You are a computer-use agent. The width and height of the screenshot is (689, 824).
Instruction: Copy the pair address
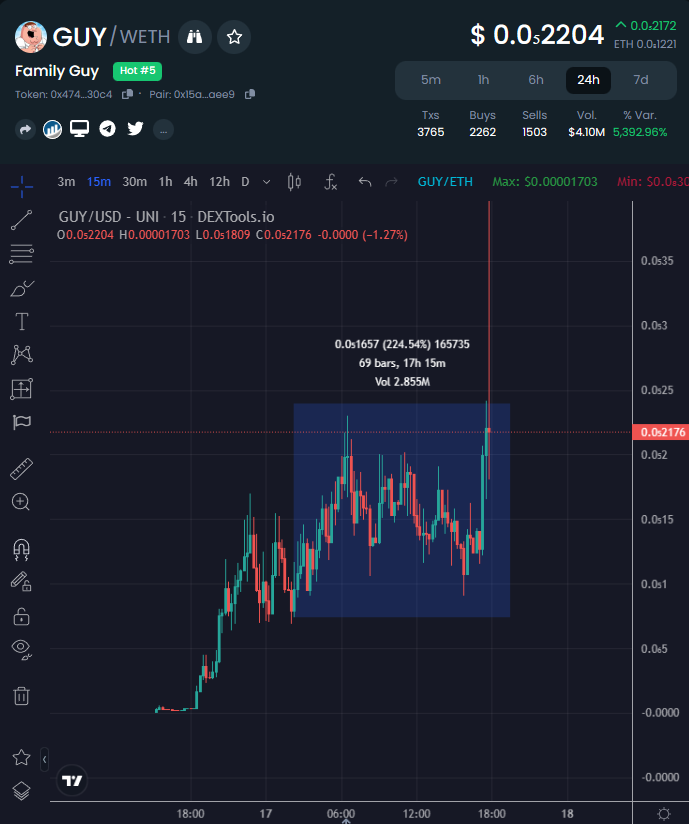pos(250,95)
